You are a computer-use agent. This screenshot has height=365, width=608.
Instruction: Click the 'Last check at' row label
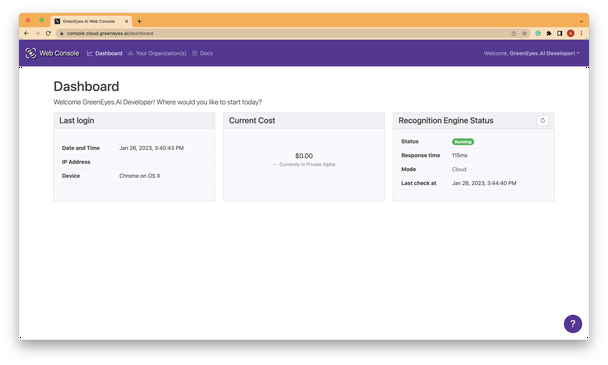point(419,183)
